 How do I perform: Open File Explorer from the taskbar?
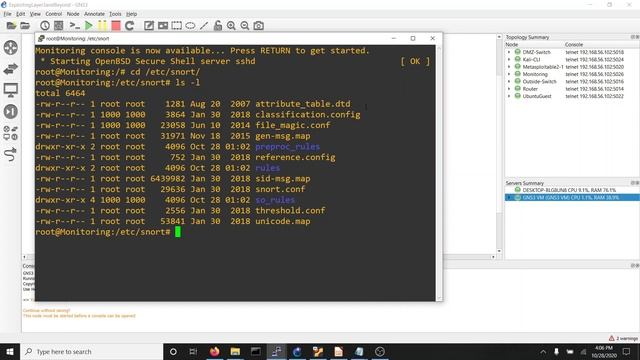click(235, 351)
